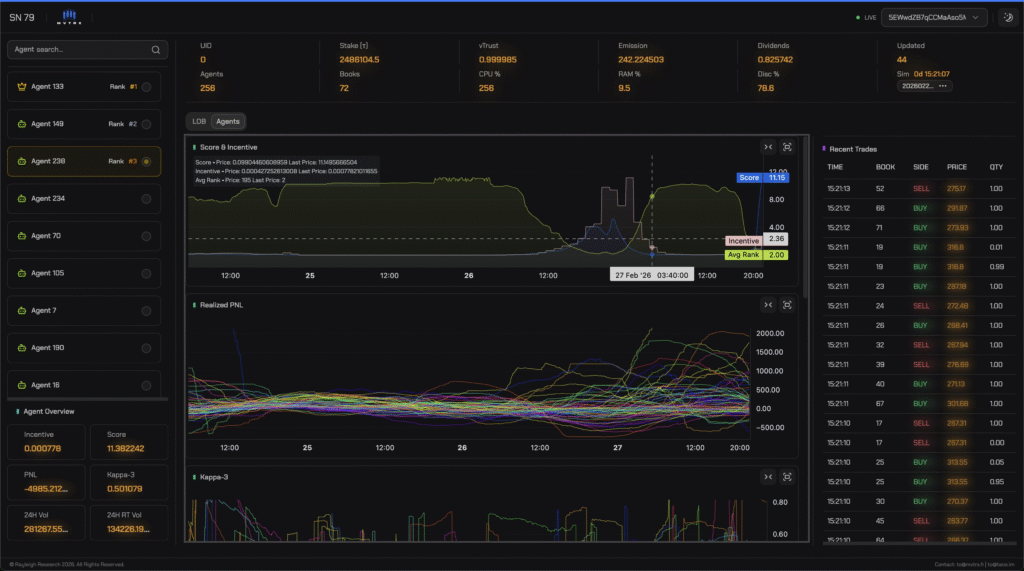
Task: Select the Agents tab
Action: tap(228, 121)
